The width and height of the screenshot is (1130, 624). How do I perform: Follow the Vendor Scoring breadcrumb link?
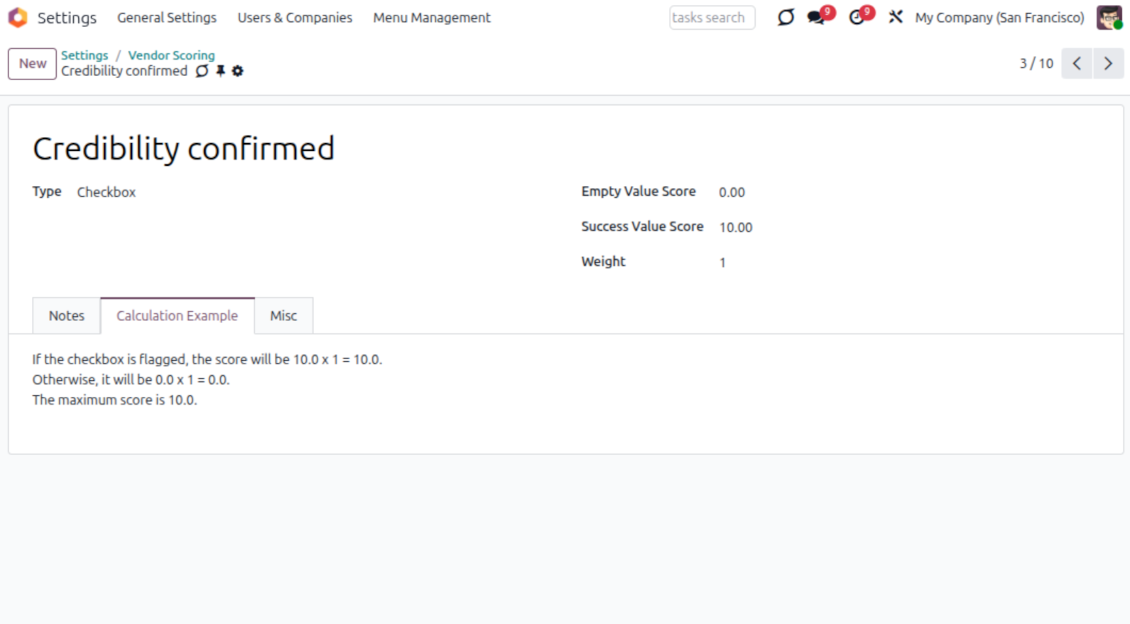[x=171, y=56]
